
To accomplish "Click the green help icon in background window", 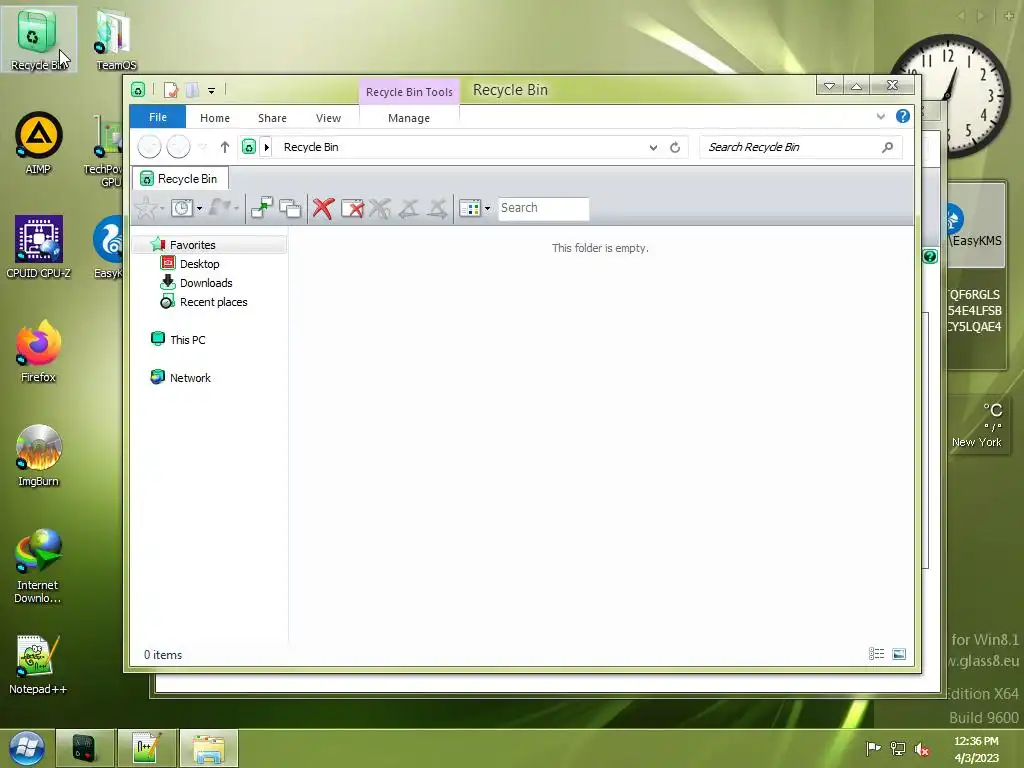I will (930, 257).
